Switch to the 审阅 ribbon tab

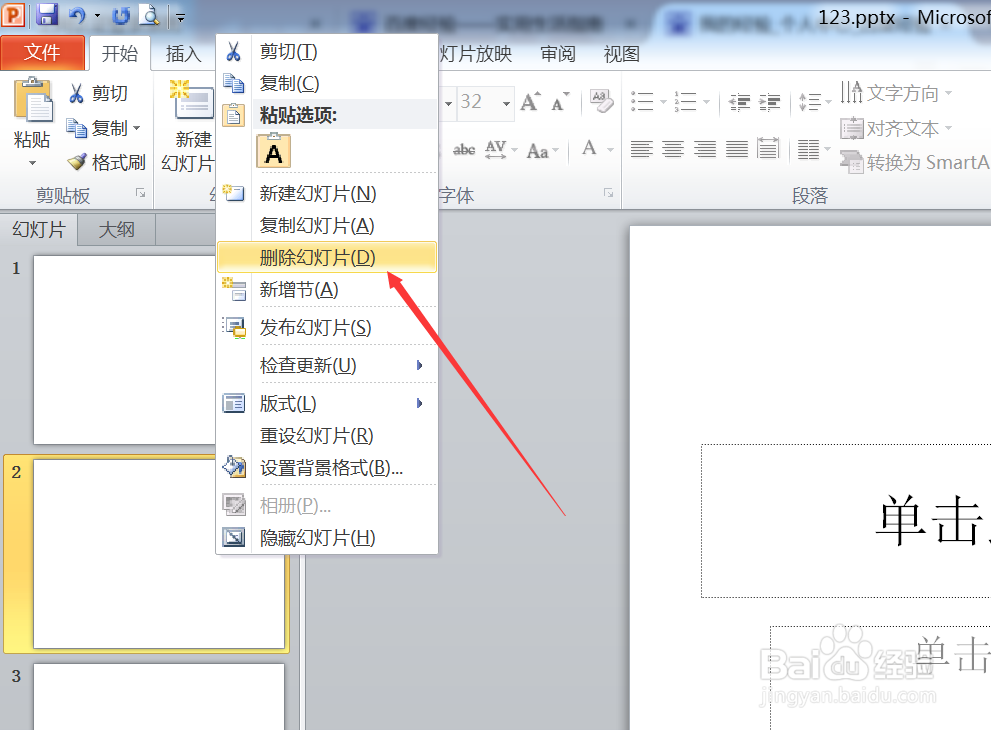pos(557,54)
